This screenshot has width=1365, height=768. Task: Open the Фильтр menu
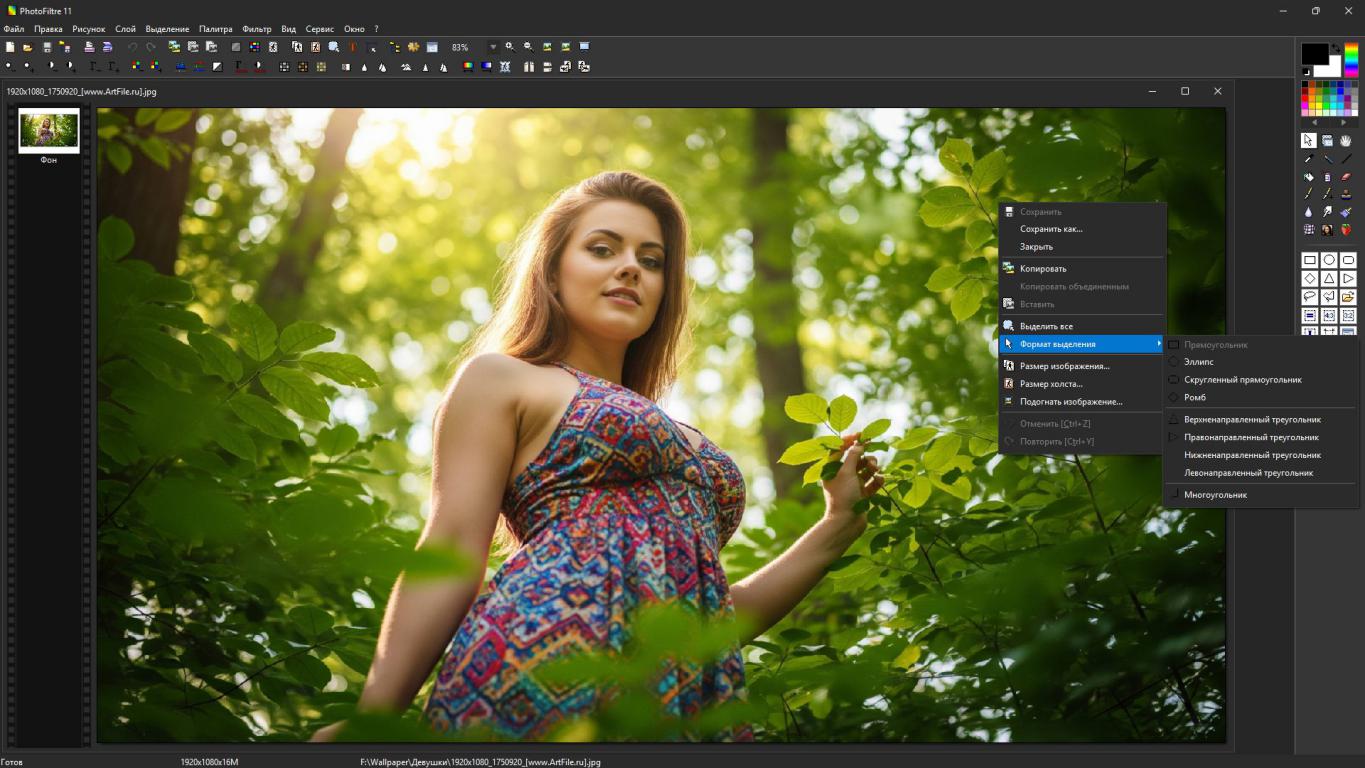[256, 29]
